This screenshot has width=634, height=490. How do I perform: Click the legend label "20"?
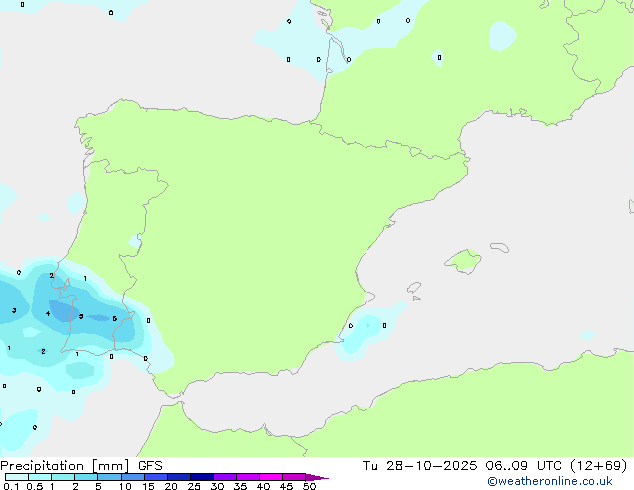(x=171, y=486)
